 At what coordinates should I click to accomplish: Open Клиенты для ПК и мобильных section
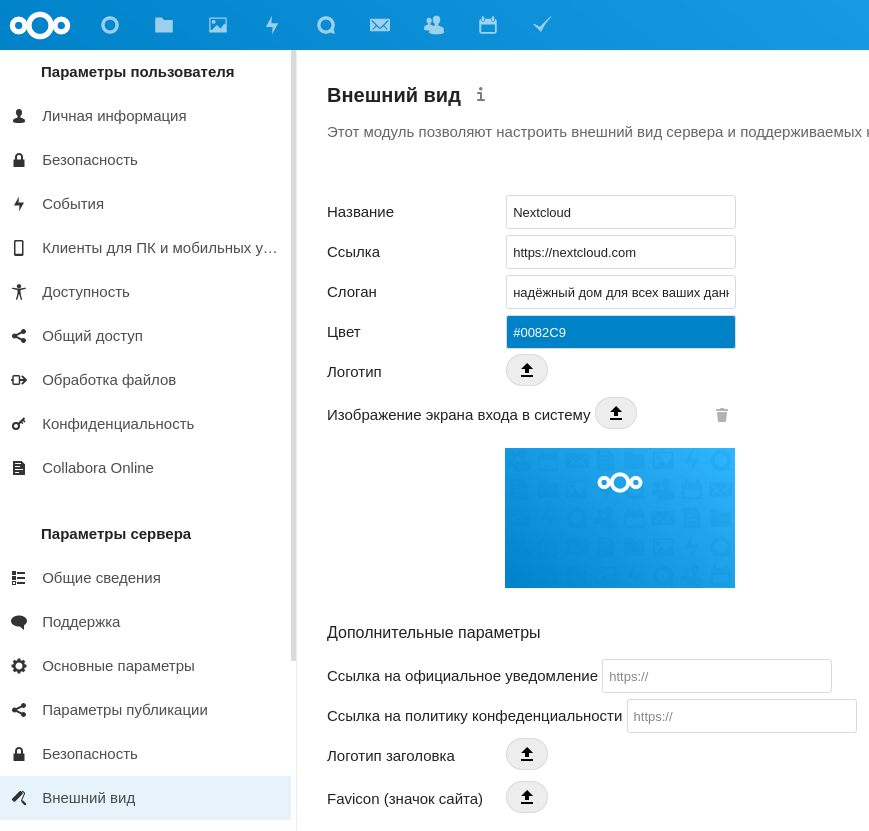(x=145, y=248)
